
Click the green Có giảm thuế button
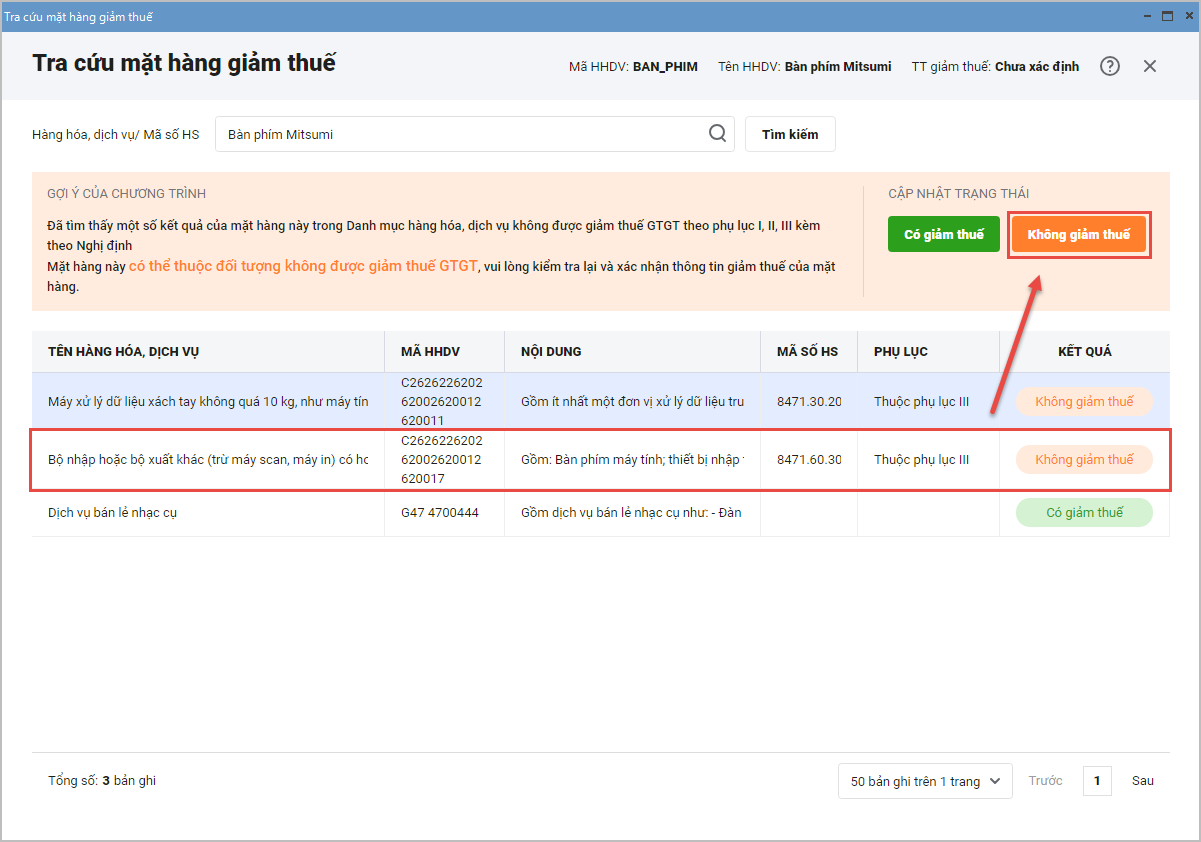point(944,234)
